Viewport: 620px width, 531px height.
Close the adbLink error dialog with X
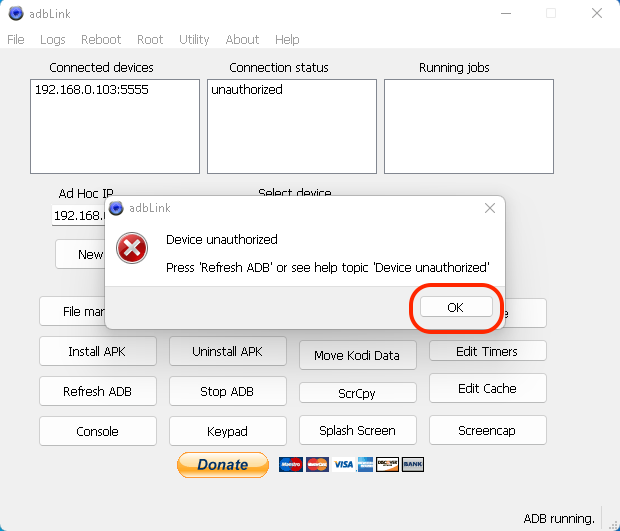490,208
